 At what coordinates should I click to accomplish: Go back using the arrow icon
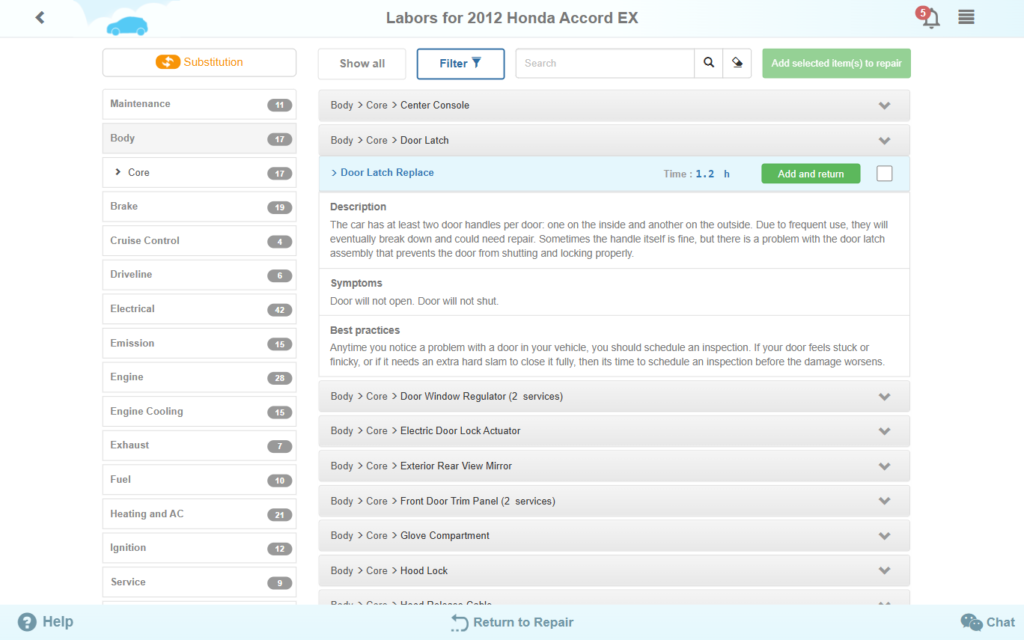[x=40, y=18]
